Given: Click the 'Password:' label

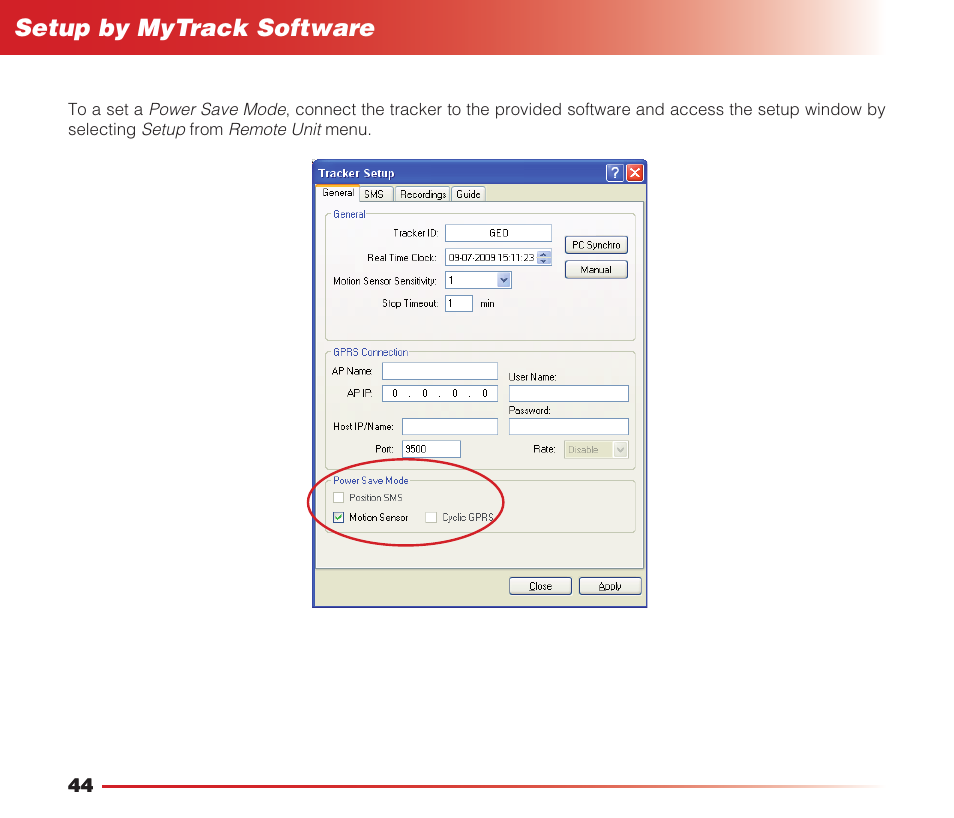Looking at the screenshot, I should pos(529,410).
